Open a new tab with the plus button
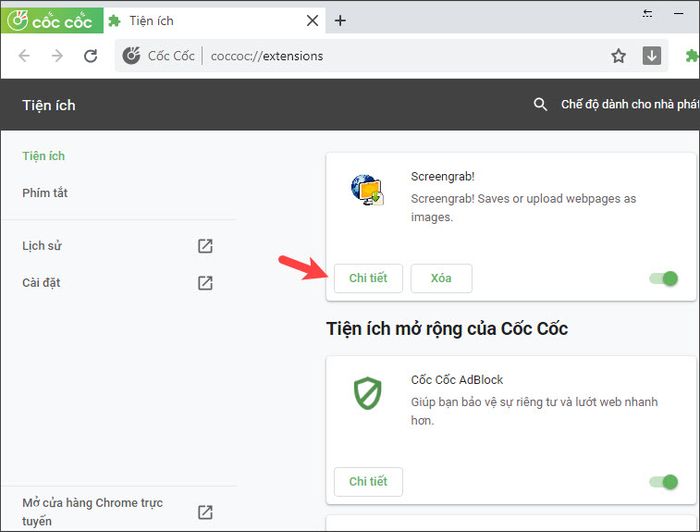Screen dimensions: 700x532 [x=340, y=21]
